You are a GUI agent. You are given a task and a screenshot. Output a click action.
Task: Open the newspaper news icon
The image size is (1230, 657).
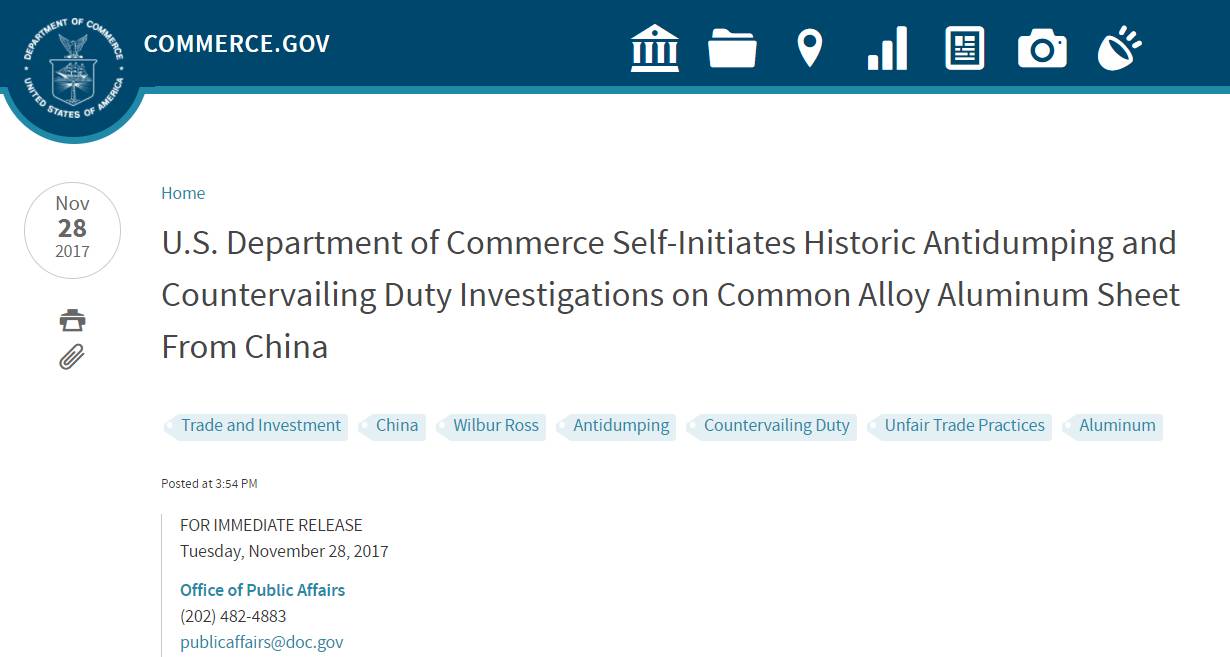(x=965, y=48)
